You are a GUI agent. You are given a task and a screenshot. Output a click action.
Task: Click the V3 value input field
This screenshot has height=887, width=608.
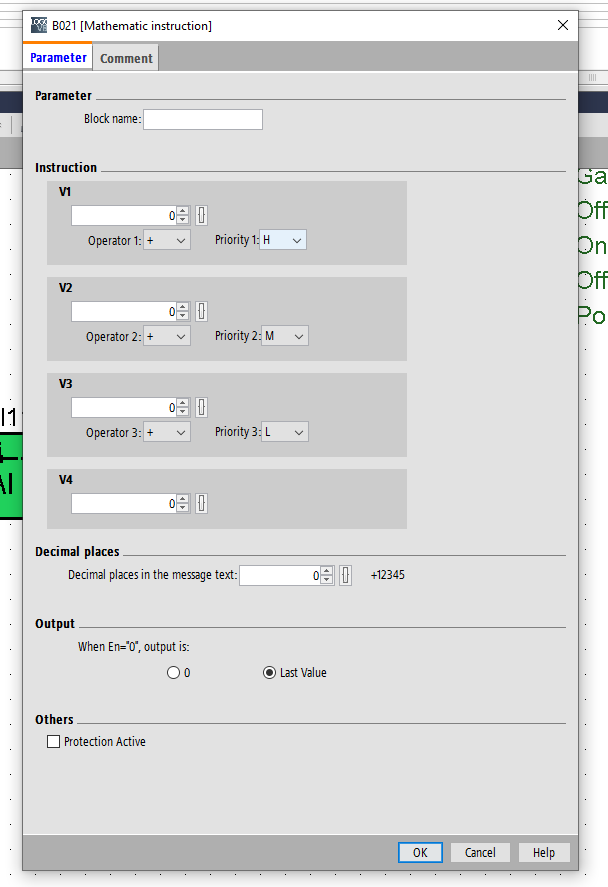[124, 407]
